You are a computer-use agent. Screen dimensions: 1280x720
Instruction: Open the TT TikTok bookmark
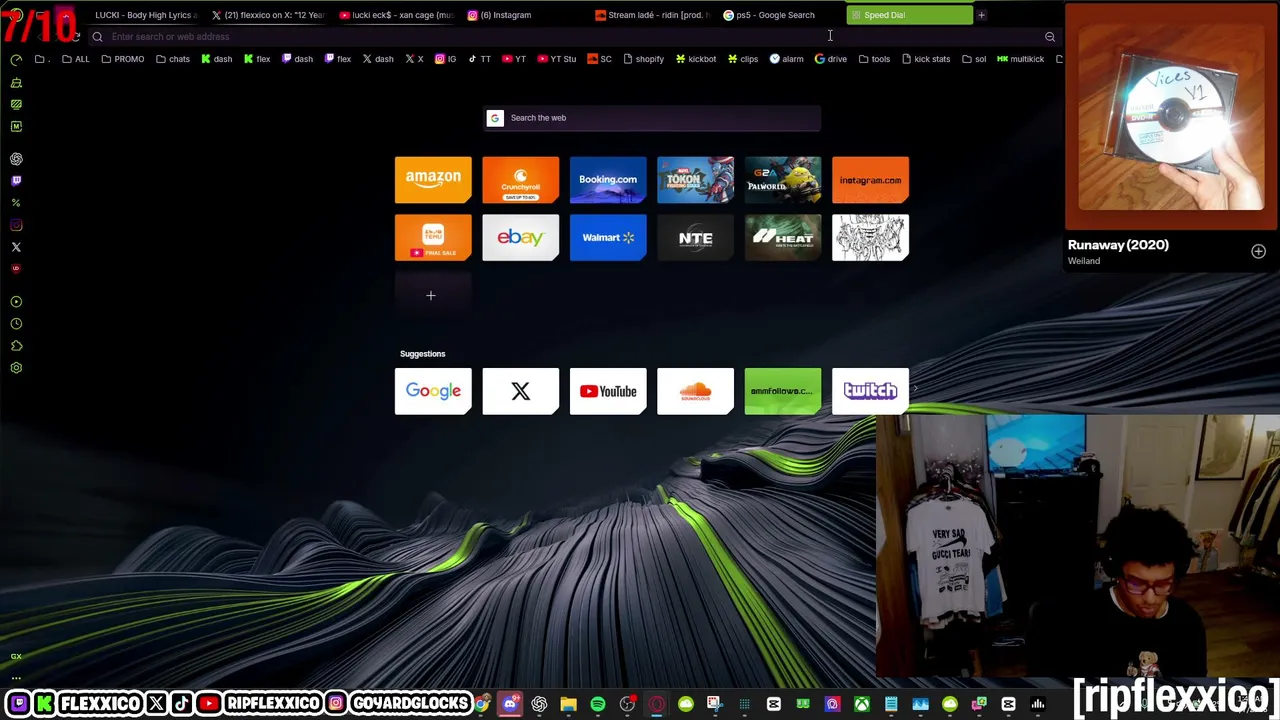479,59
